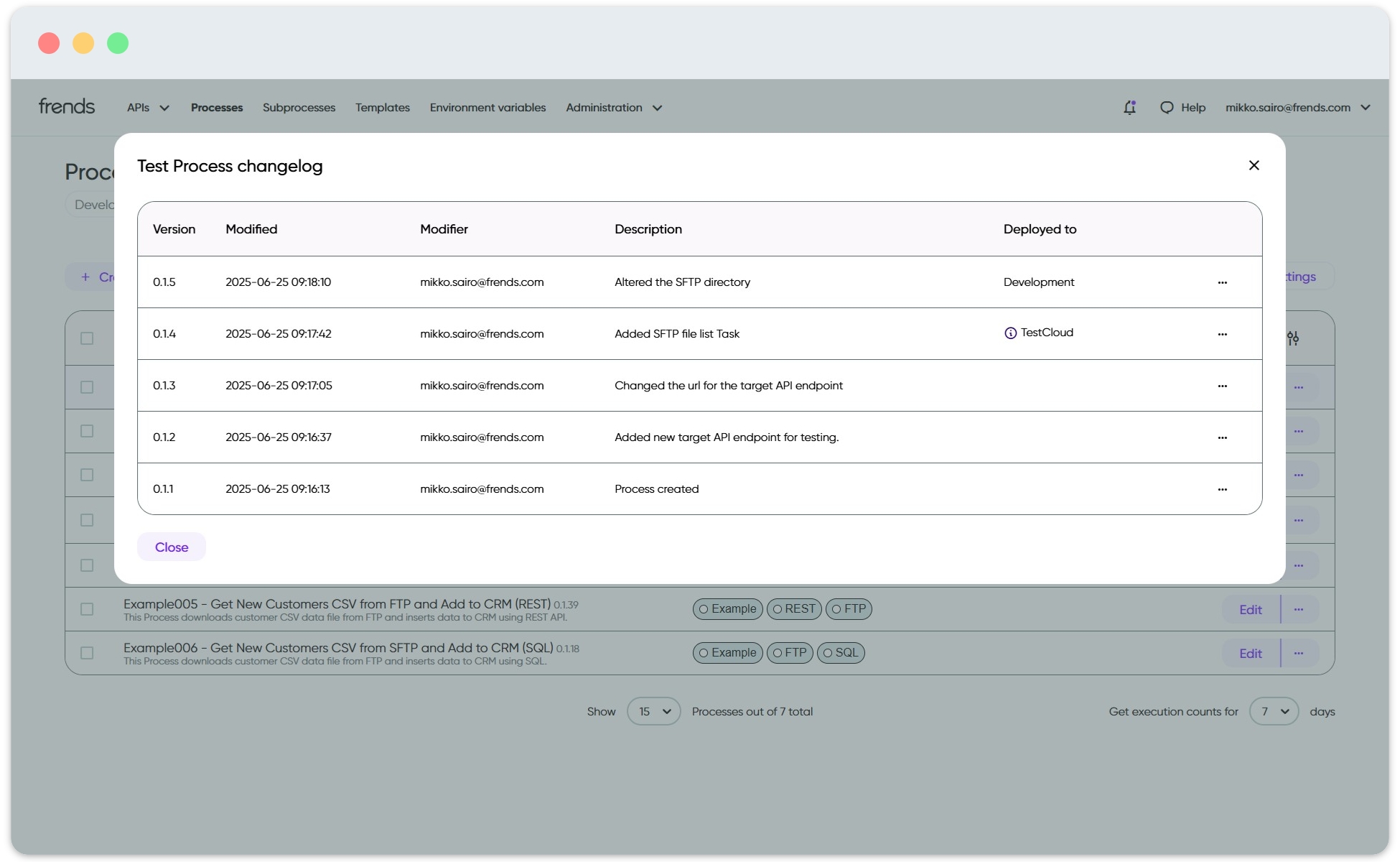Screen dimensions: 1400x862
Task: Select the checkbox for Example005
Action: coord(88,609)
